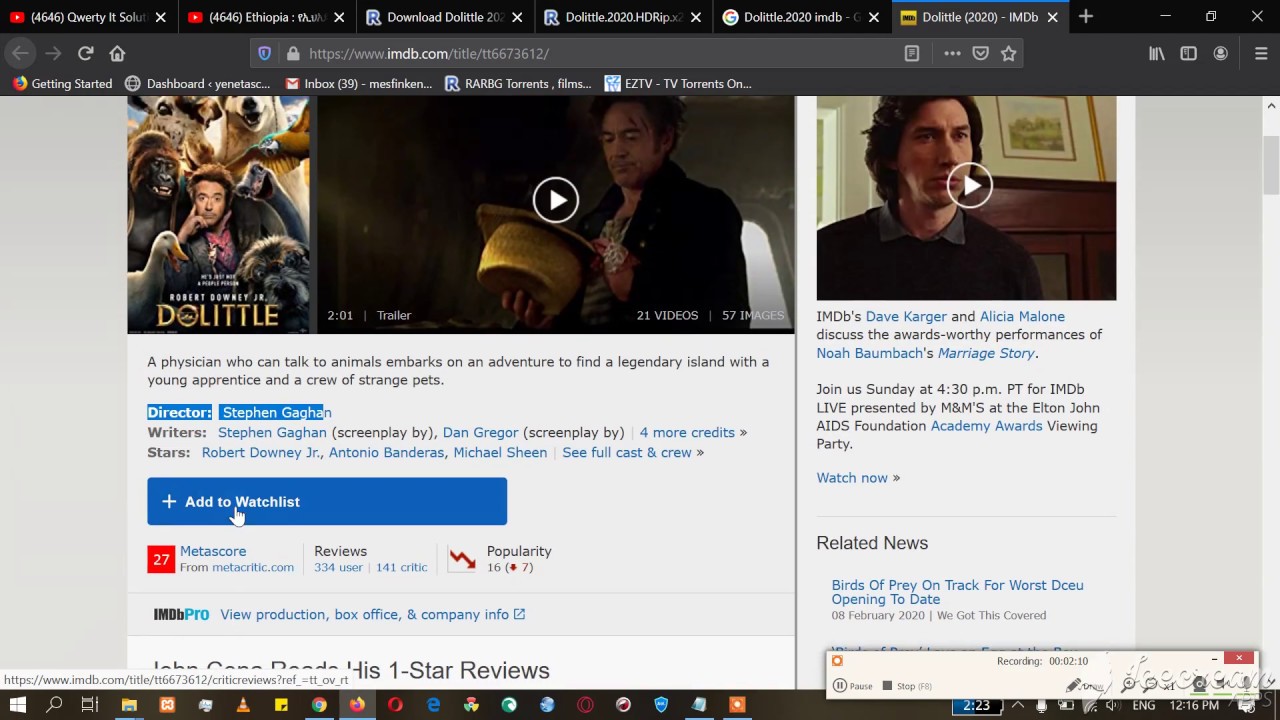Switch to Google Chrome on taskbar
The width and height of the screenshot is (1280, 720).
point(319,705)
